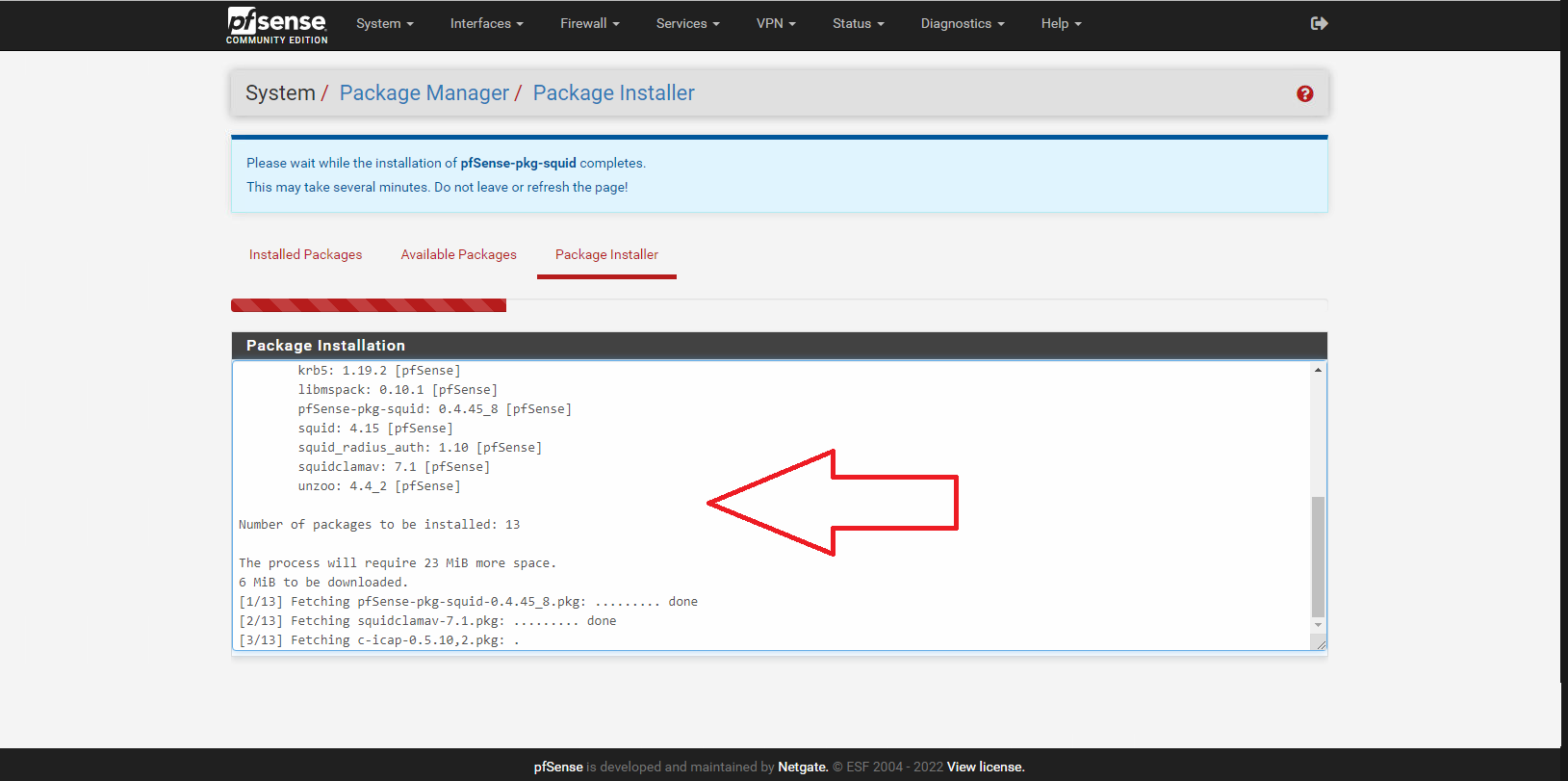Click the 'pfSense-pkg-squid: 0.4.45_8' log line
This screenshot has height=781, width=1568.
coord(435,408)
